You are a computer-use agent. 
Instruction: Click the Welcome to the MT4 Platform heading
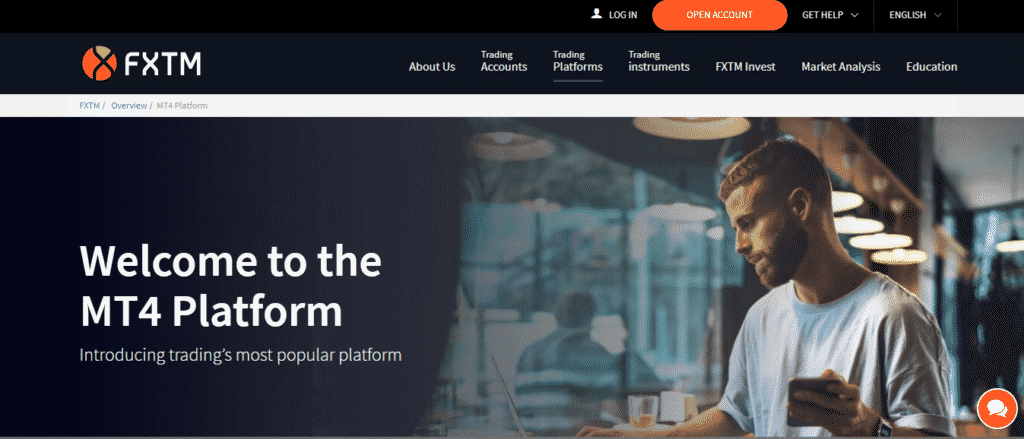[231, 286]
